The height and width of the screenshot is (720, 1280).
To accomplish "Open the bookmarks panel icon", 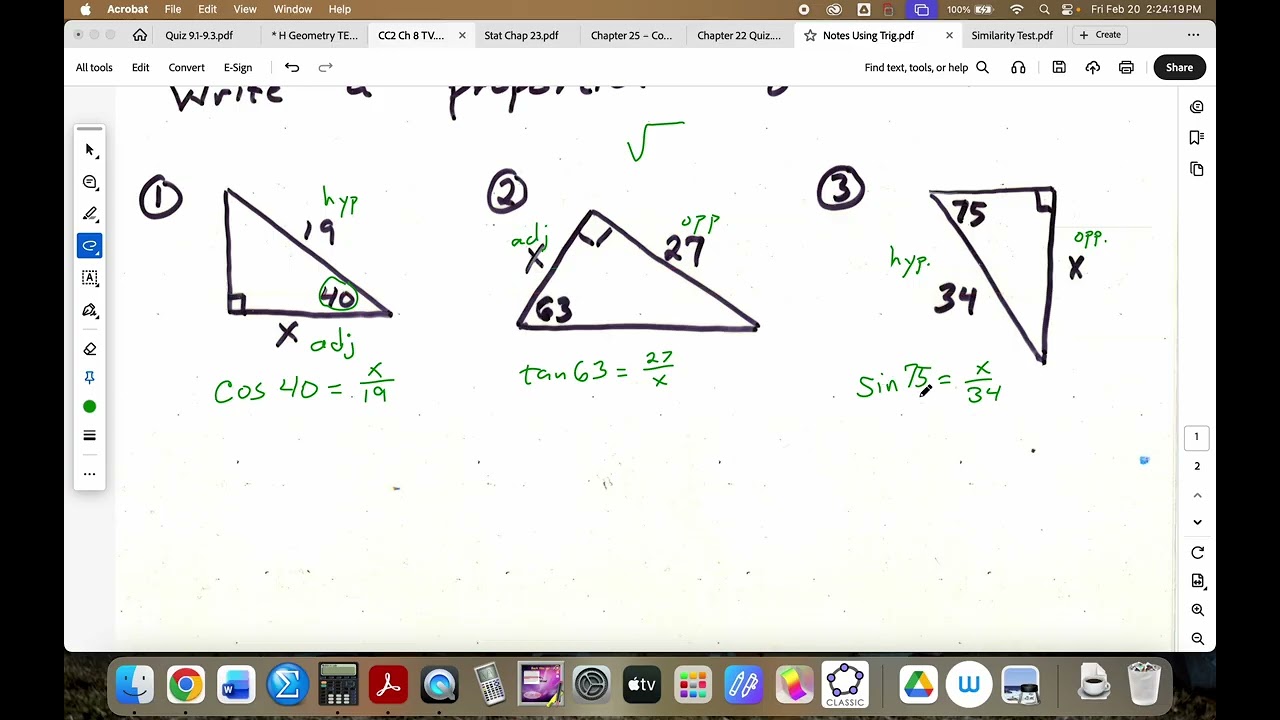I will click(1197, 137).
